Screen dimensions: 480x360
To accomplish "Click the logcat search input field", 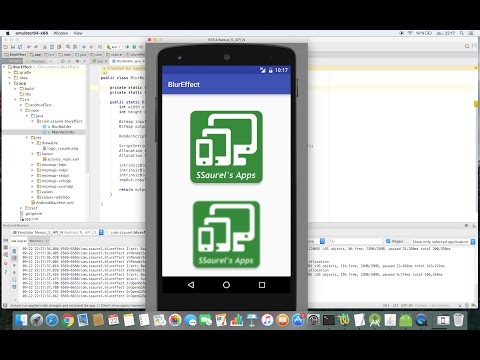I will [355, 241].
